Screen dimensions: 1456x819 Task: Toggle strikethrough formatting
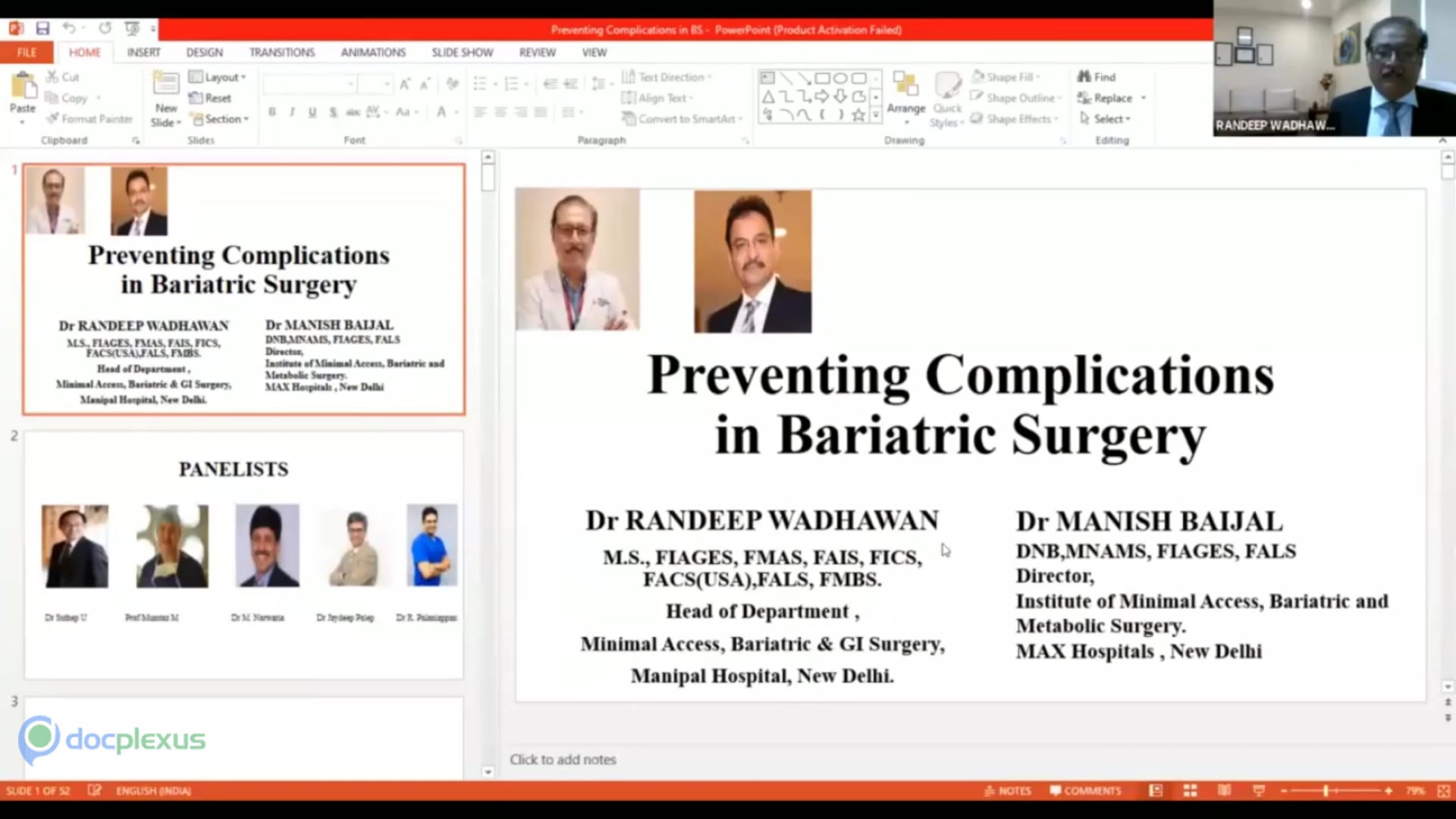pos(353,112)
